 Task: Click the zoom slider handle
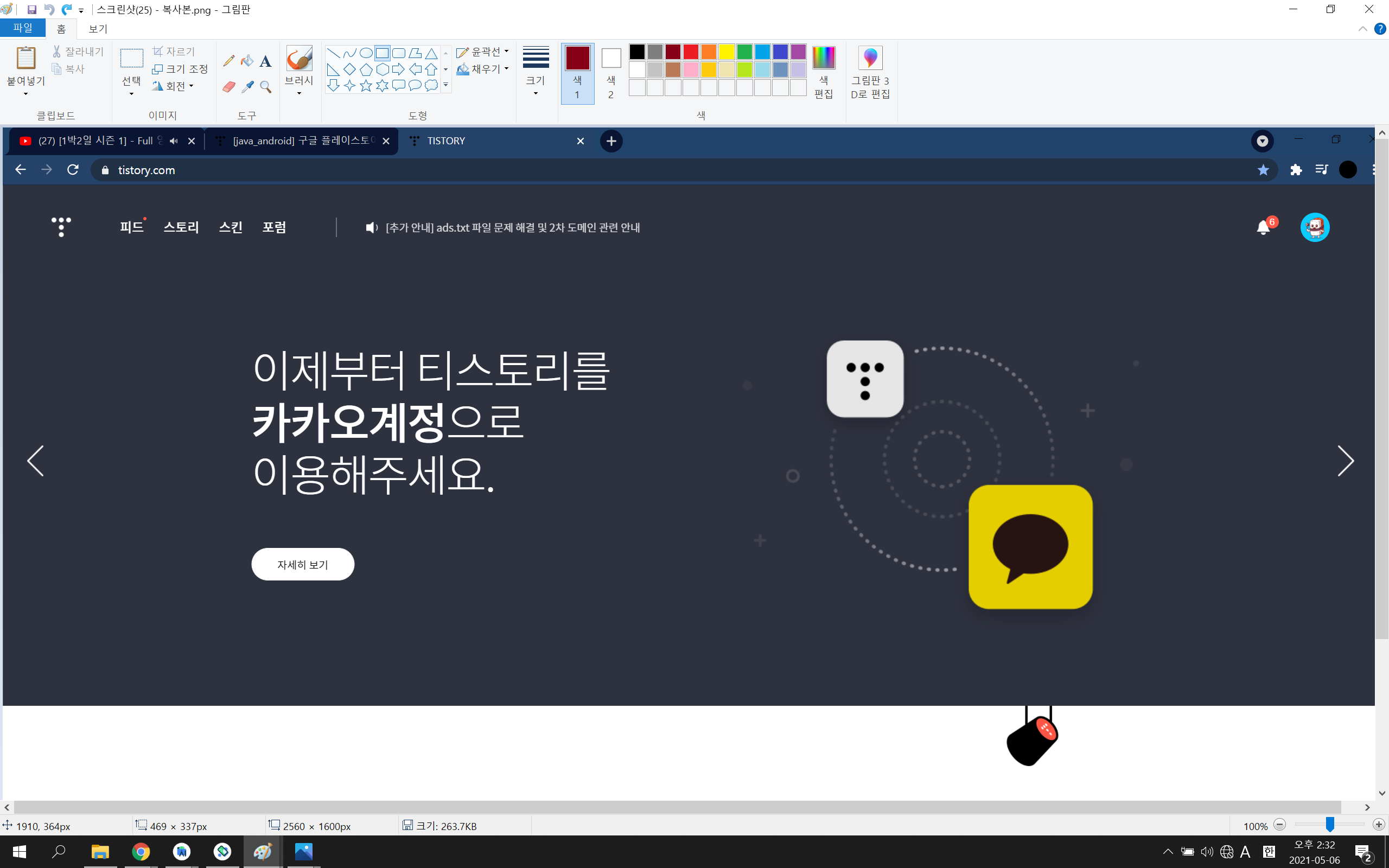(x=1329, y=825)
